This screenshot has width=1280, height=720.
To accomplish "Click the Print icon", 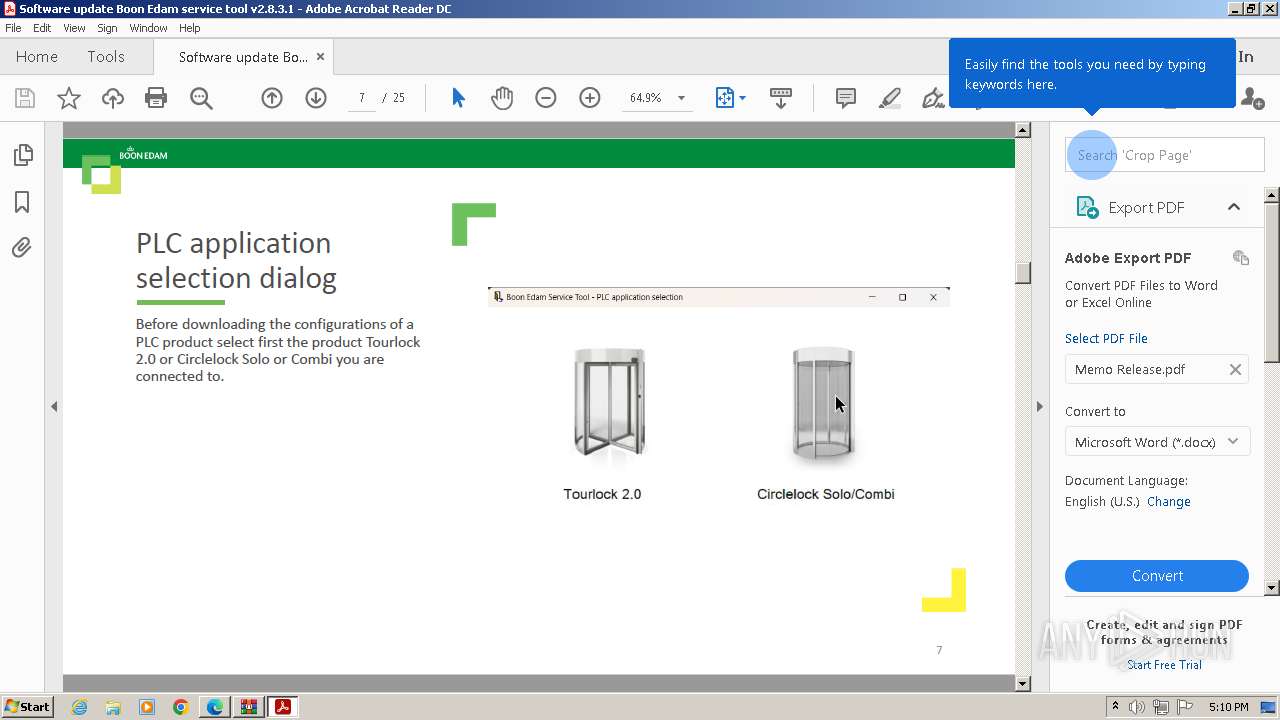I will (156, 98).
